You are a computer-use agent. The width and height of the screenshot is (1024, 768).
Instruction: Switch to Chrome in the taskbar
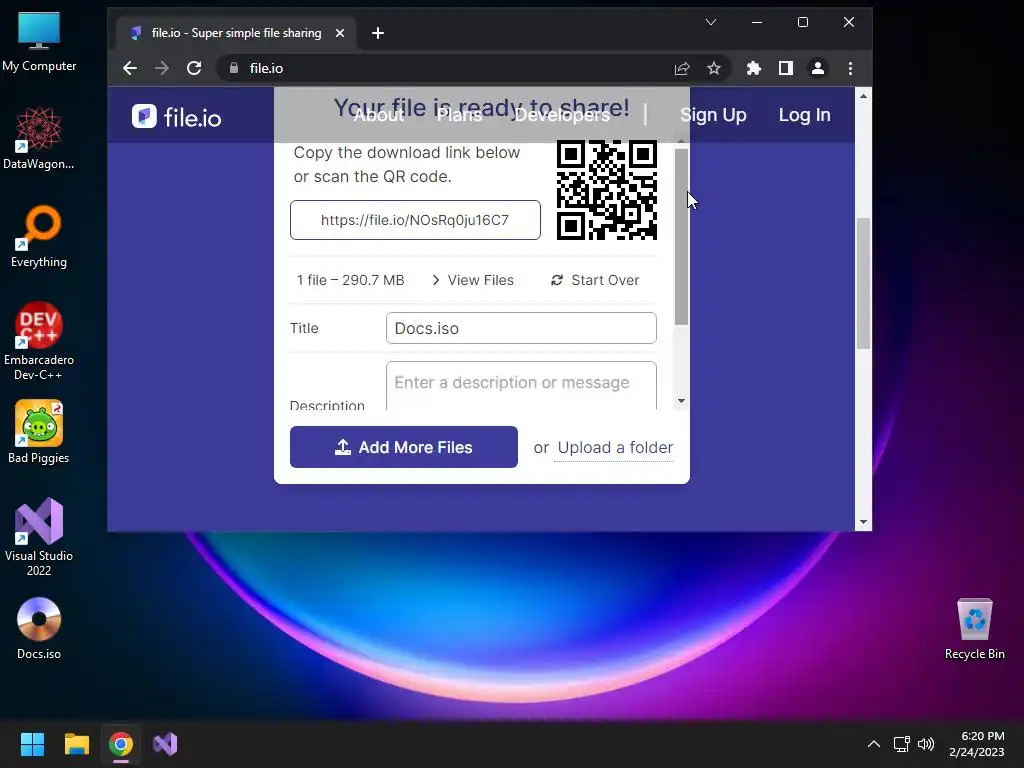point(121,744)
